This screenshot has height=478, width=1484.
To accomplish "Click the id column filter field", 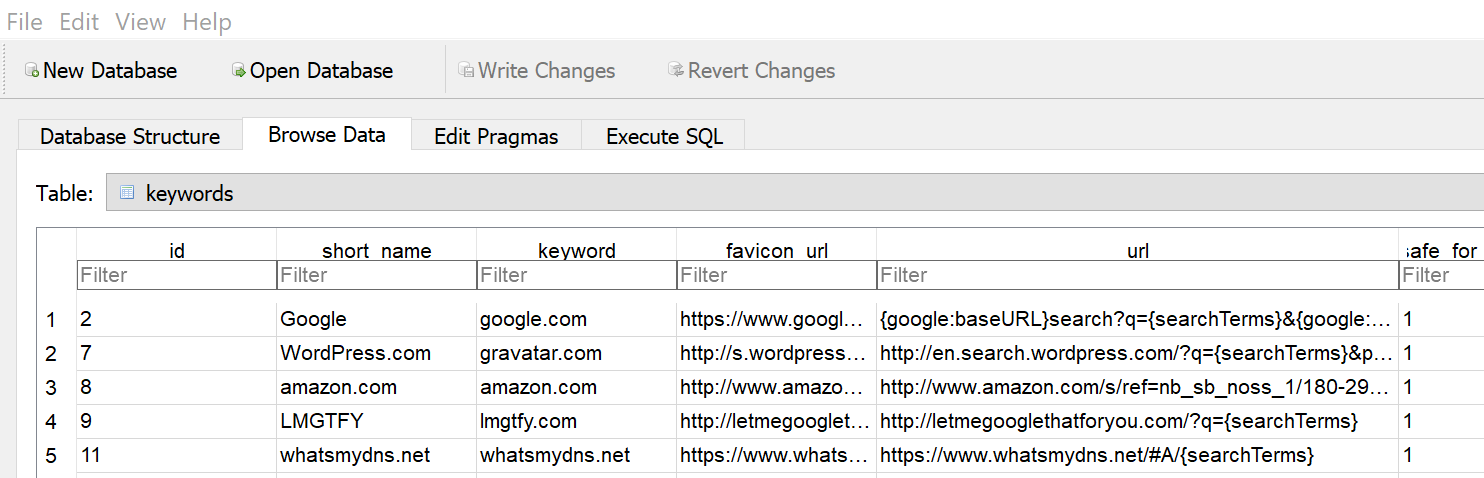I will click(176, 275).
